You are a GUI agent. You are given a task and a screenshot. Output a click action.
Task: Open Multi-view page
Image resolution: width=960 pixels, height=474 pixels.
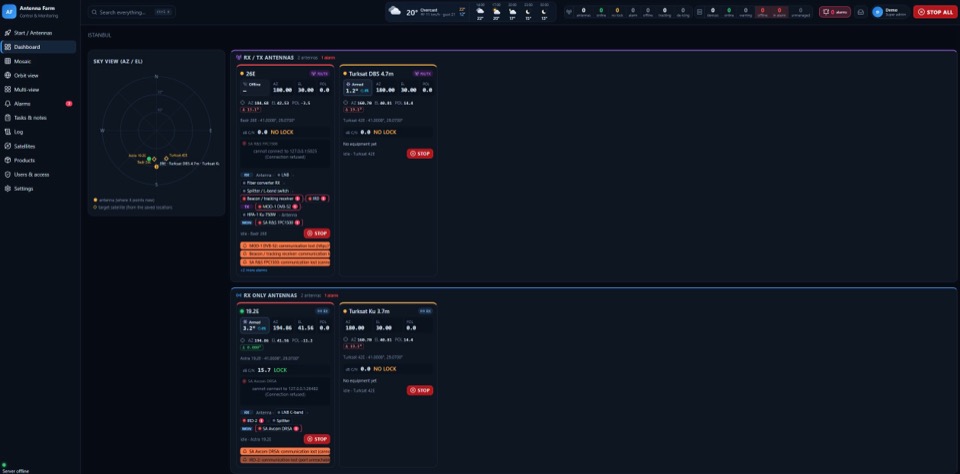coord(39,89)
